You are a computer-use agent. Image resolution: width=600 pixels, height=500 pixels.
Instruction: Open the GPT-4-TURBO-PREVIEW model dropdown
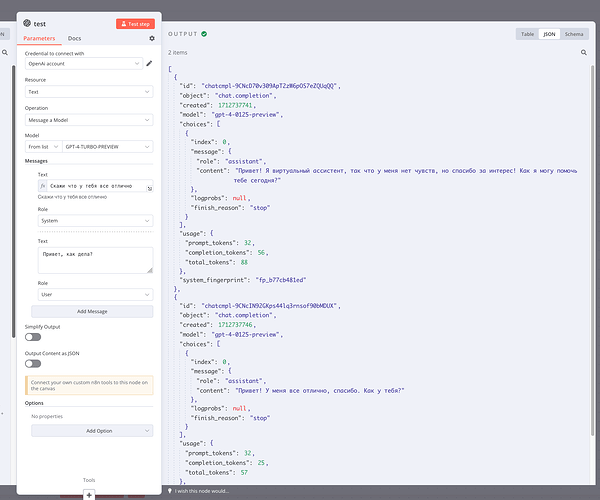(108, 147)
